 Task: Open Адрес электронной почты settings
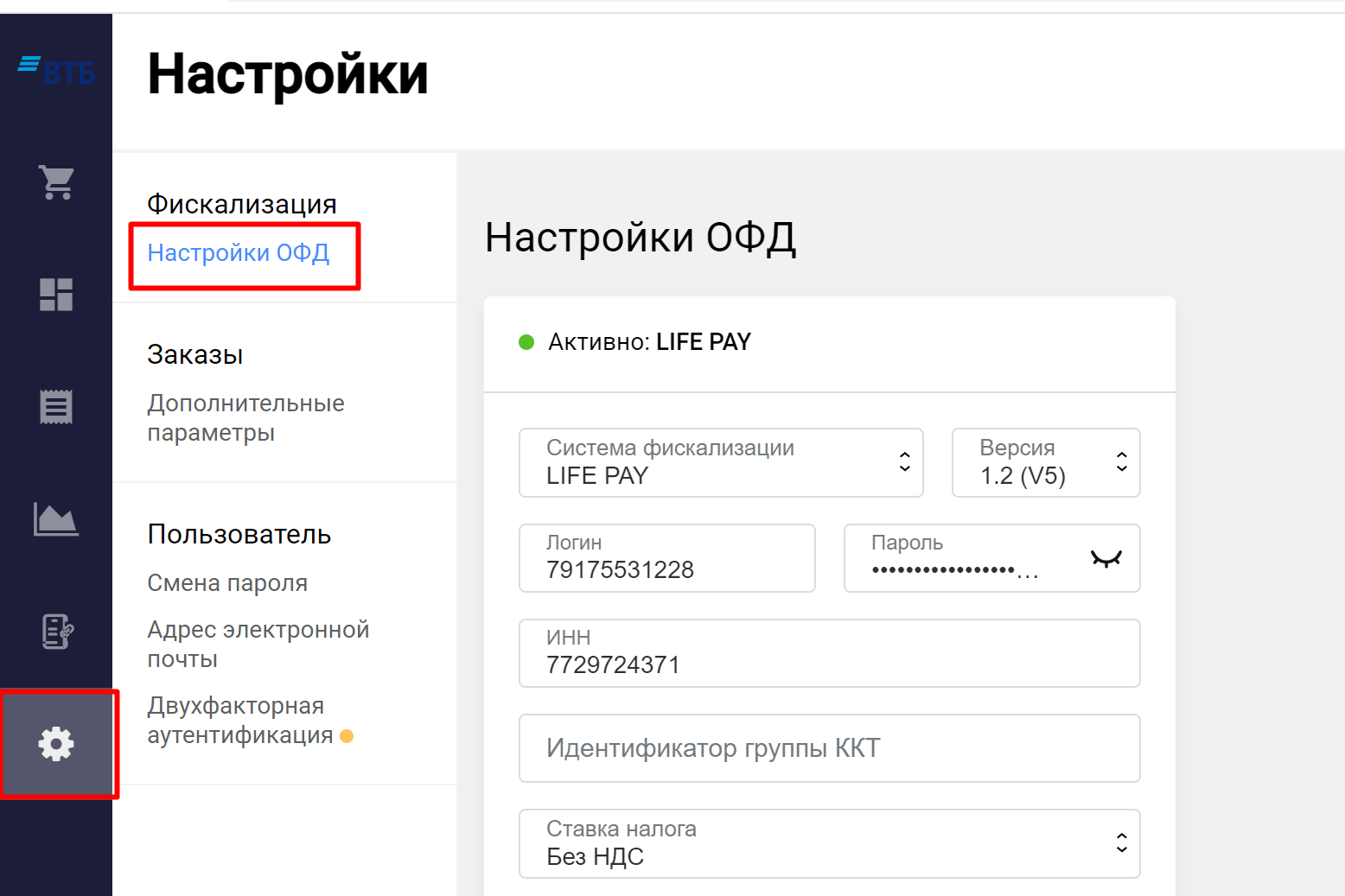coord(258,644)
